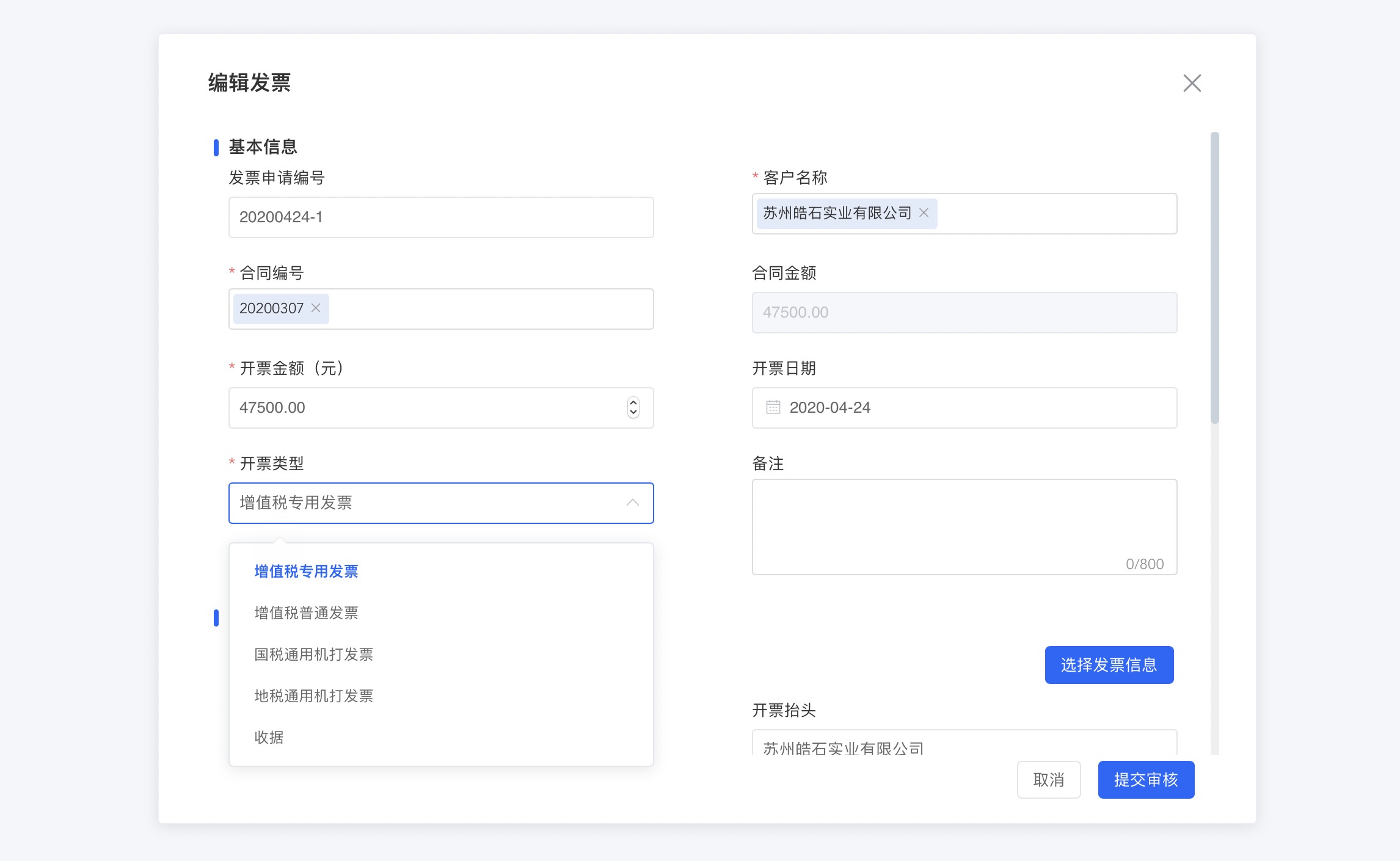The image size is (1400, 861).
Task: Click the 发票申请编号 input field
Action: pos(440,217)
